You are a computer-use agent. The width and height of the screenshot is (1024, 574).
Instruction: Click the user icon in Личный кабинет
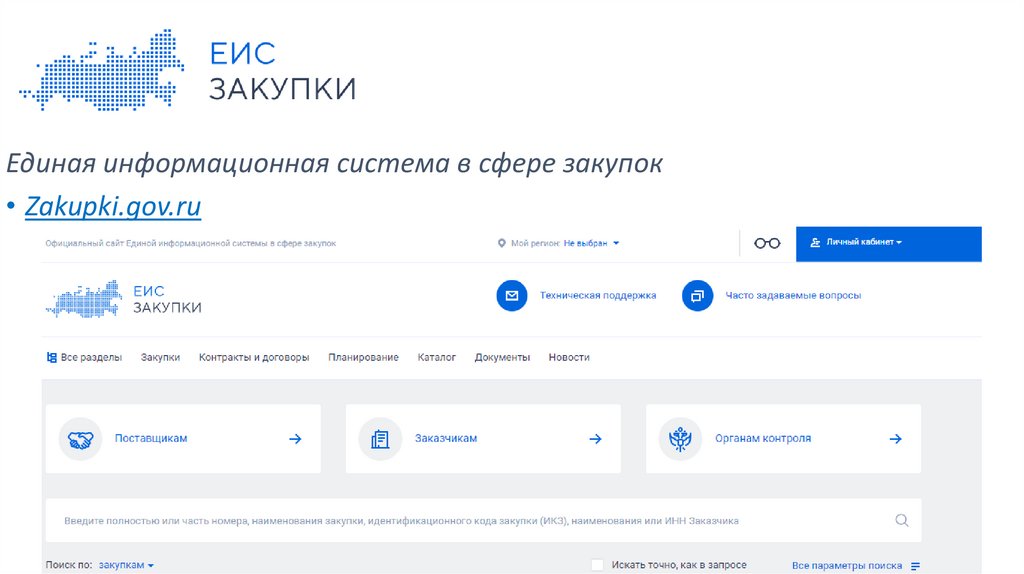pos(815,242)
